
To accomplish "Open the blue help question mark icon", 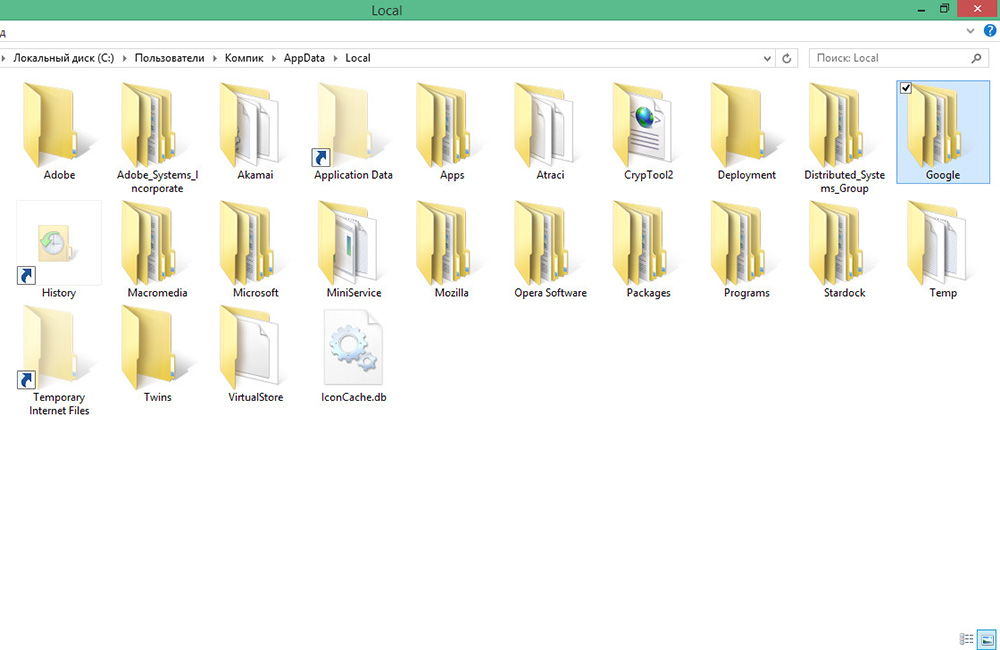I will pyautogui.click(x=990, y=30).
